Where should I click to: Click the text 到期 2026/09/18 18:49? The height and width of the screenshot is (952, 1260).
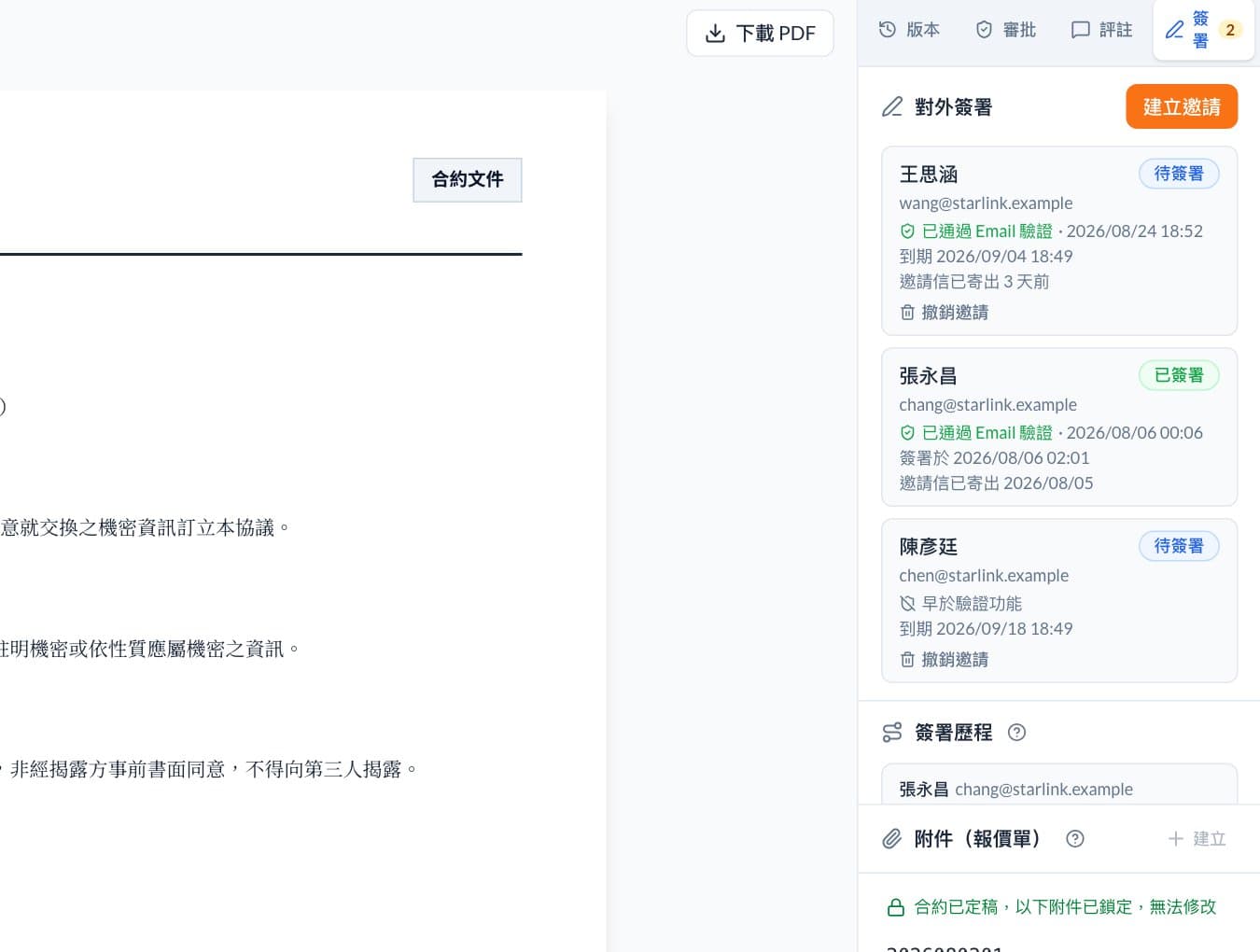986,628
